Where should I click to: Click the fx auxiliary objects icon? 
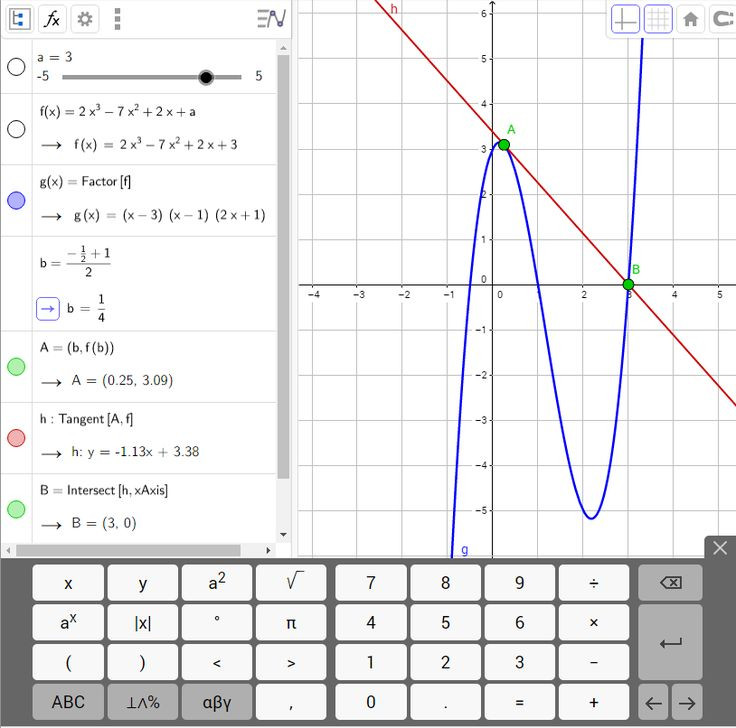click(x=52, y=18)
